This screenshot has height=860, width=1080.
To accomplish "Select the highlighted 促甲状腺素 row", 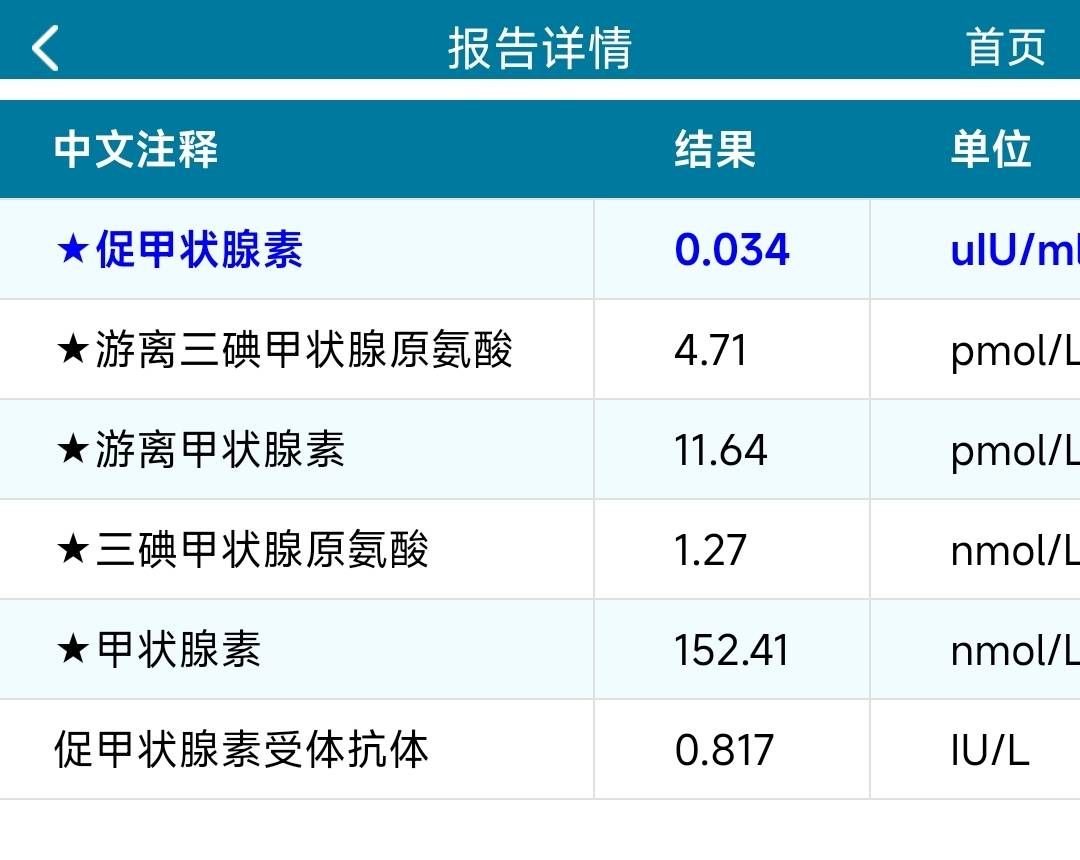I will [x=300, y=249].
